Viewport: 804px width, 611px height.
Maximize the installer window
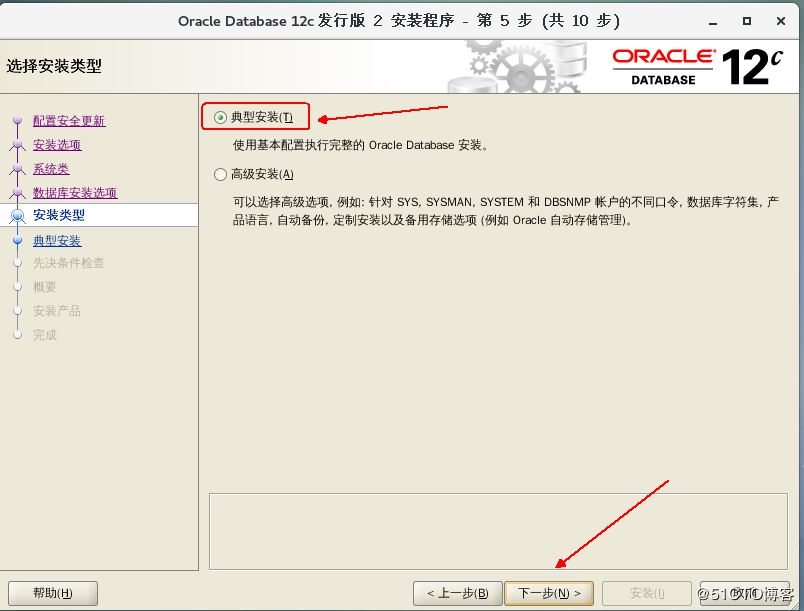pyautogui.click(x=747, y=21)
